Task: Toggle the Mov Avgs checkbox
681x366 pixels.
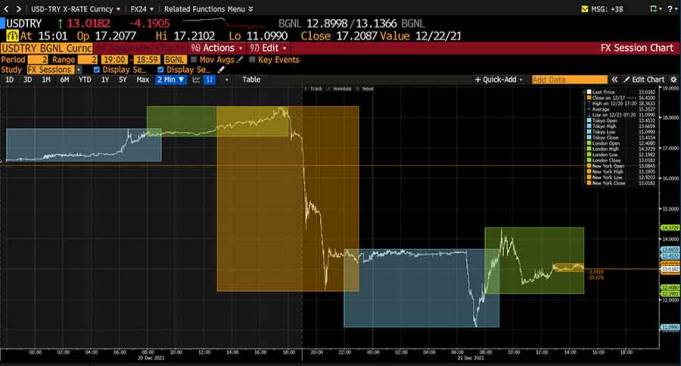Action: pos(194,60)
